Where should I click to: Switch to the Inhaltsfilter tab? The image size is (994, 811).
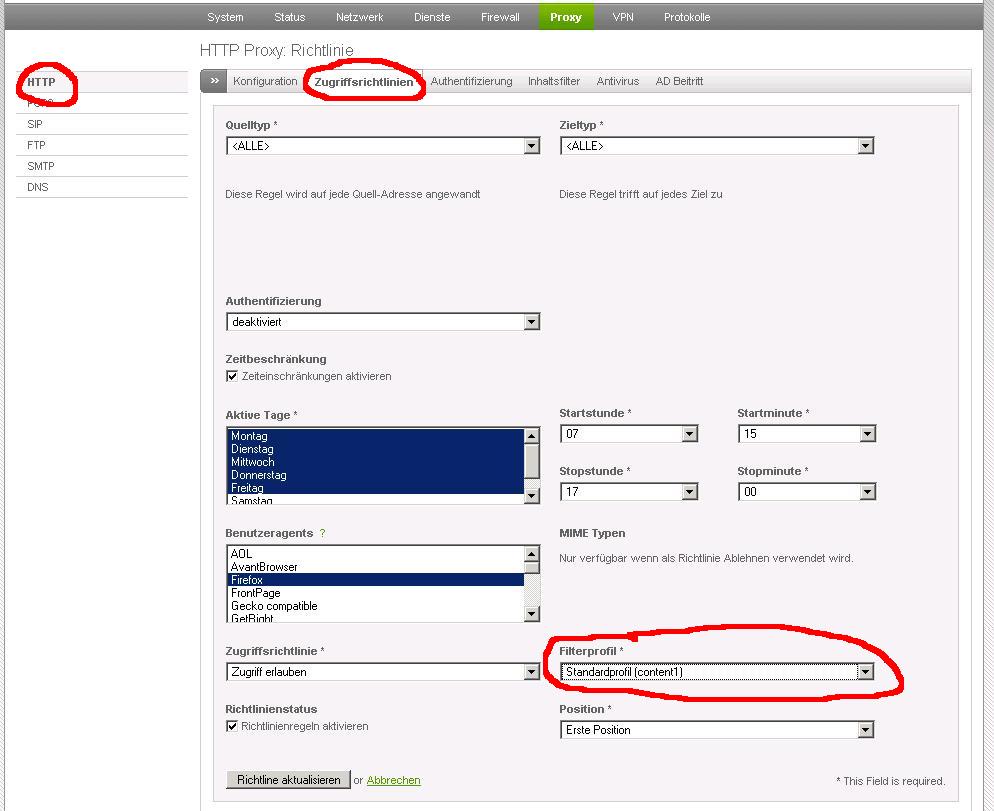tap(554, 81)
